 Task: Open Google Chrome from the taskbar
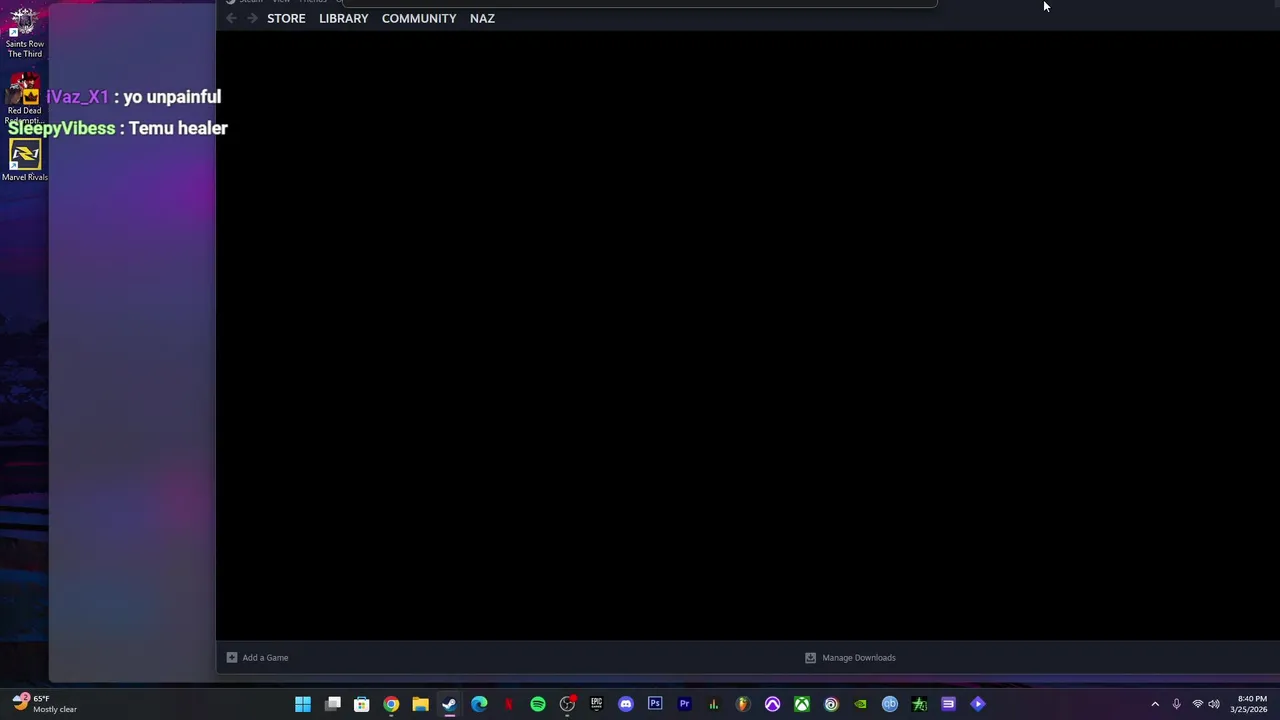pos(391,704)
